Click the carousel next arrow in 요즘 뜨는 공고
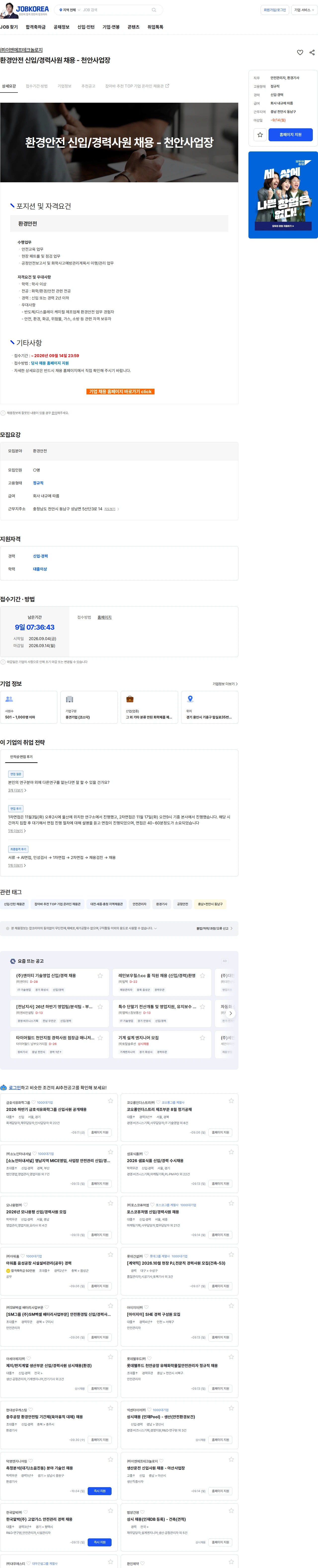318x1568 pixels. [x=231, y=1013]
